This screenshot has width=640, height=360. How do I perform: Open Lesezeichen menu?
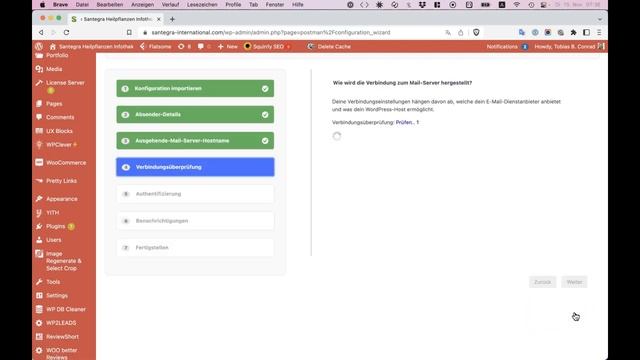(202, 4)
